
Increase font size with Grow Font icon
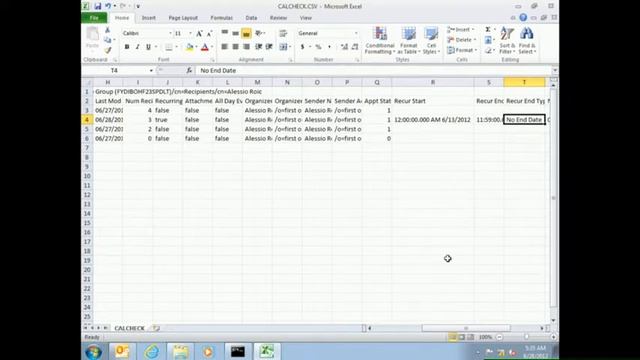(x=199, y=33)
